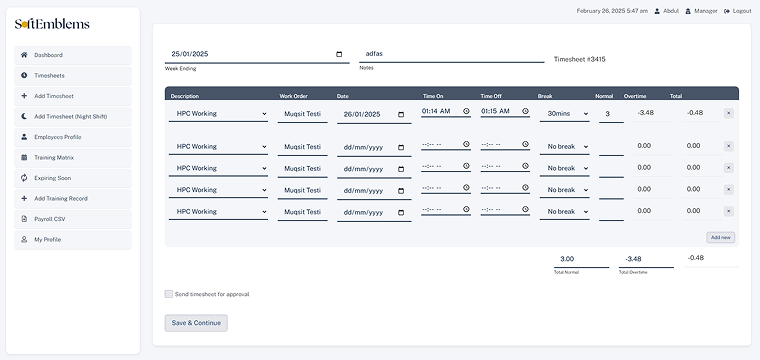
Task: Click the Abdul user icon in header
Action: 657,11
